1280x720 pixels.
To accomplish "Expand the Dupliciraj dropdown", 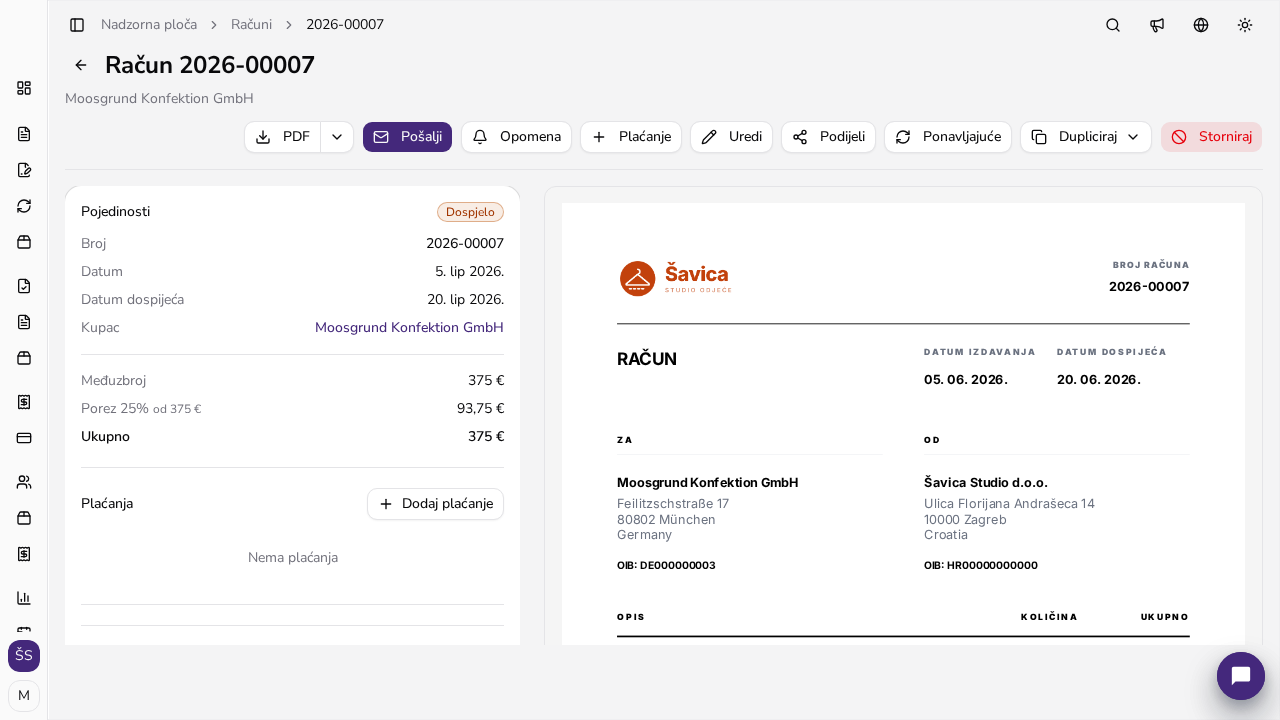I will pyautogui.click(x=1086, y=137).
